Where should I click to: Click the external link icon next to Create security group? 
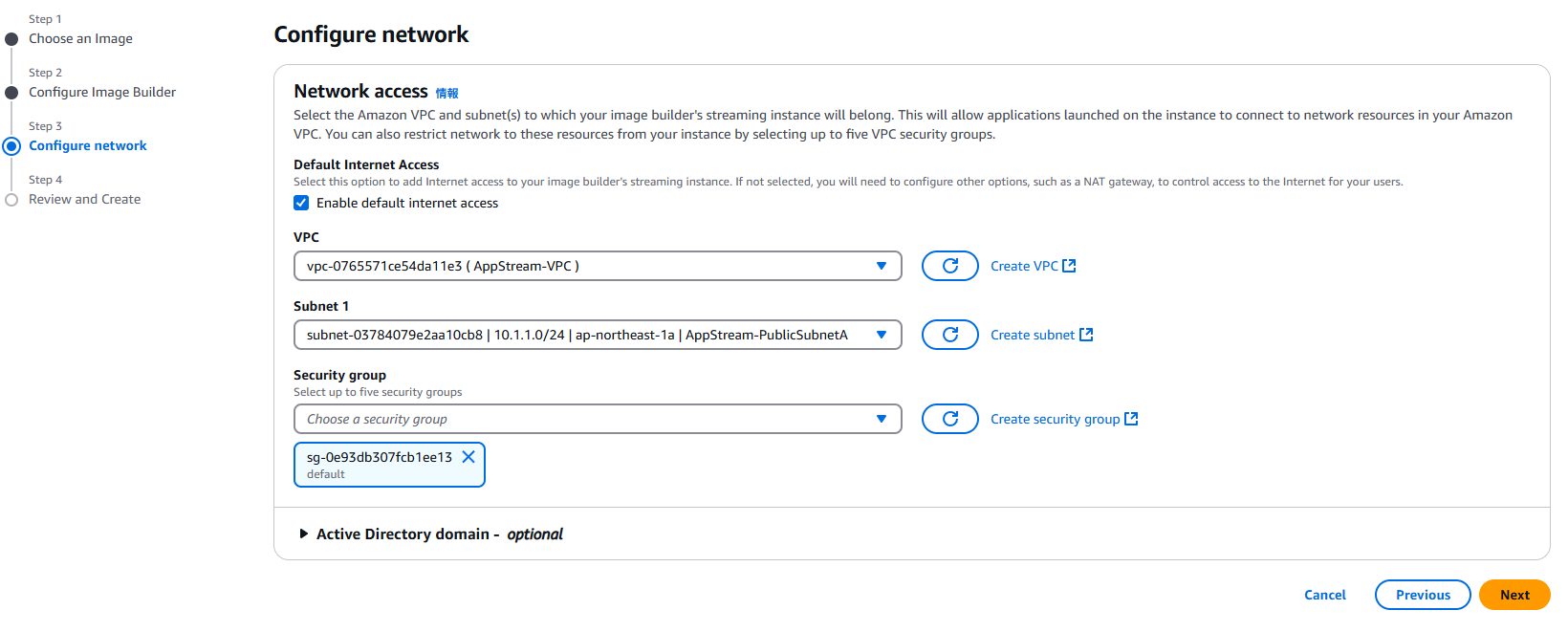1131,419
